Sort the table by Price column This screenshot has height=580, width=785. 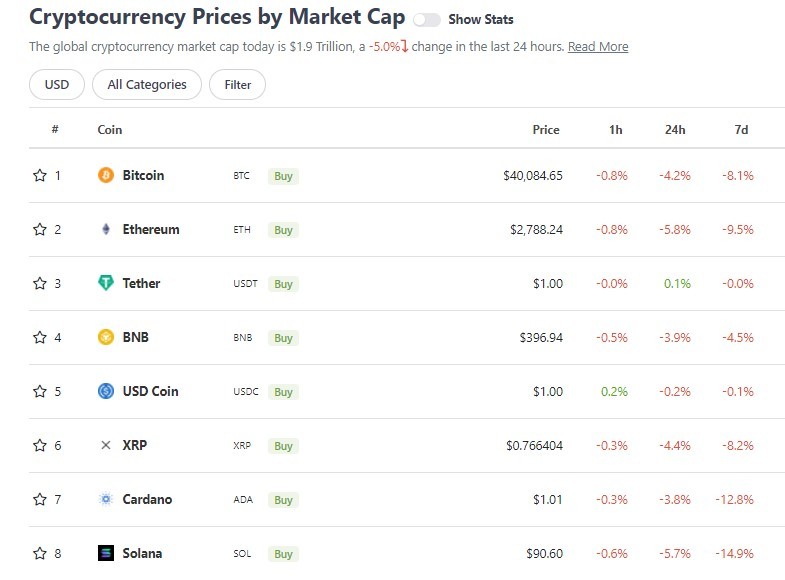point(546,129)
